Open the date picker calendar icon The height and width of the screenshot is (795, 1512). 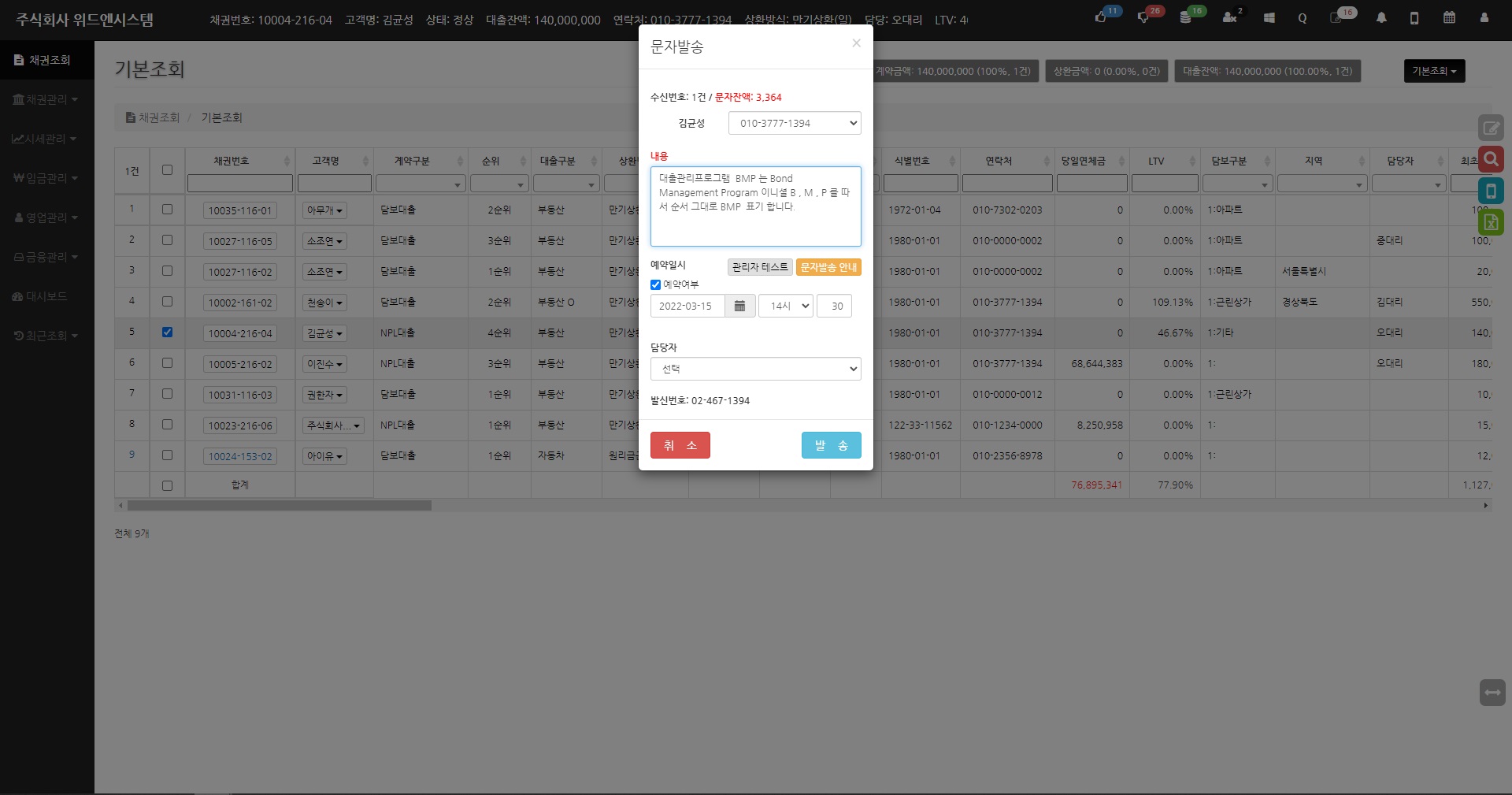(739, 306)
